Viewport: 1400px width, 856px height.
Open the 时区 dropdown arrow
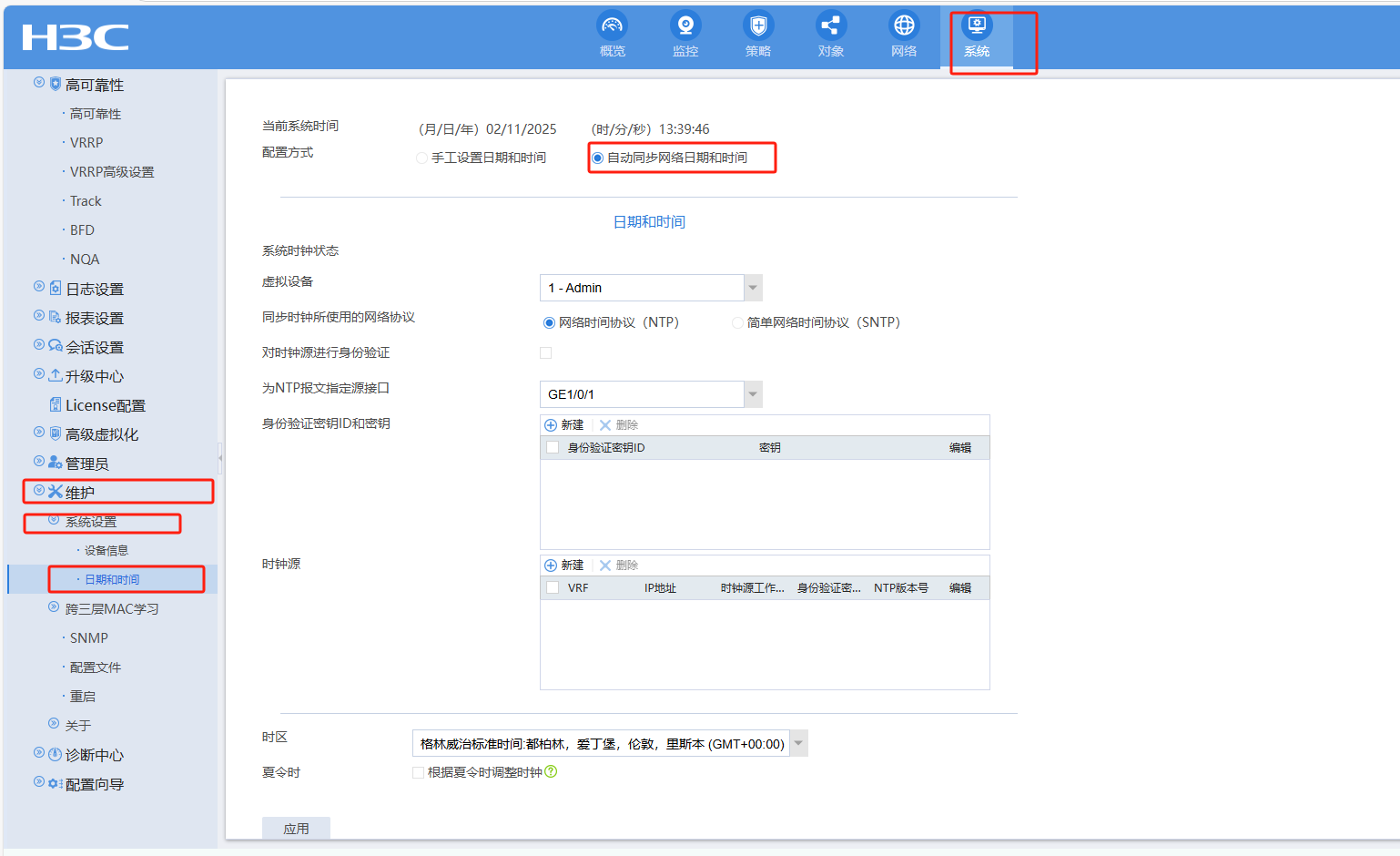coord(798,743)
